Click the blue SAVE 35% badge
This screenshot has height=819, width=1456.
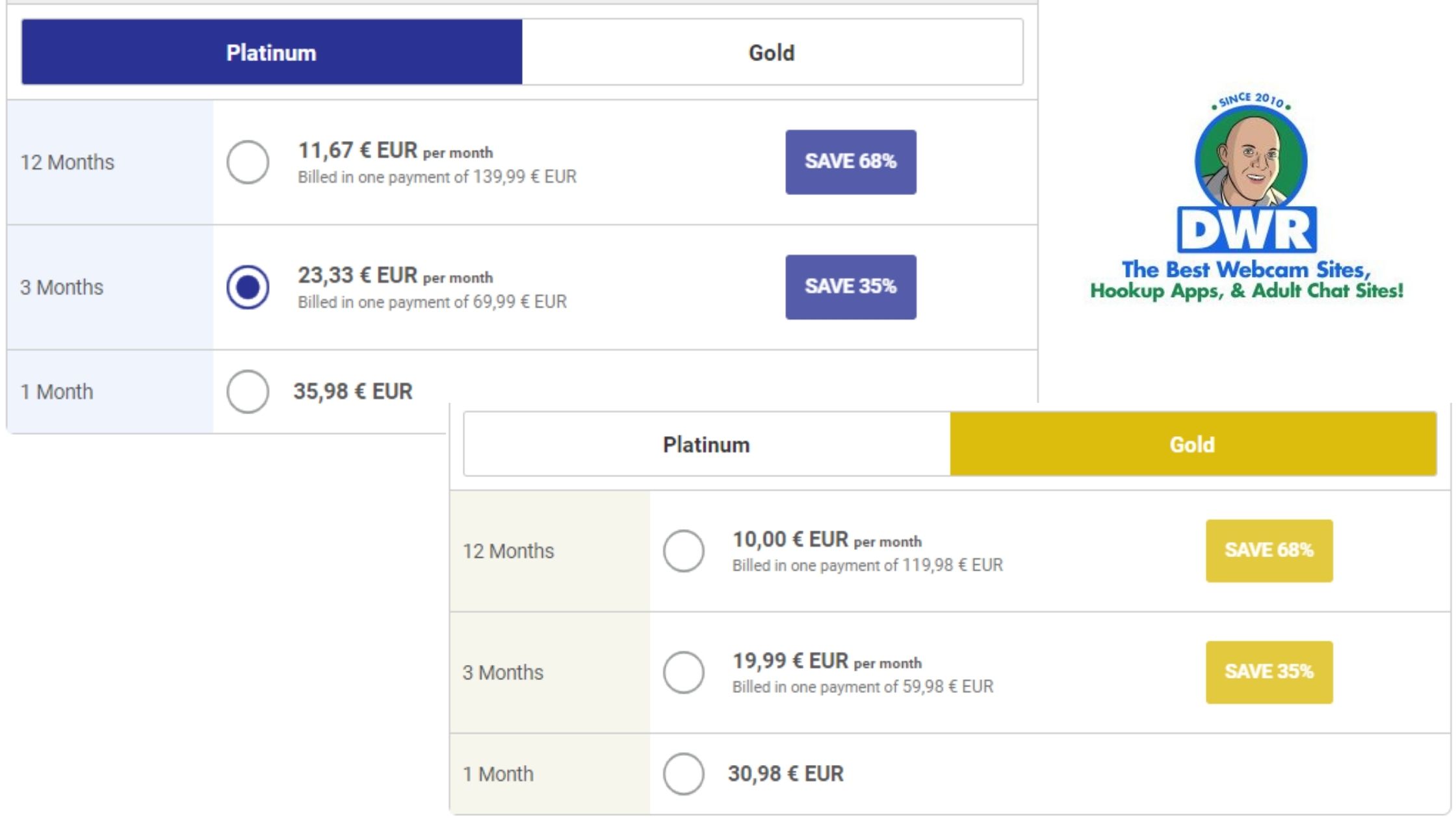850,287
